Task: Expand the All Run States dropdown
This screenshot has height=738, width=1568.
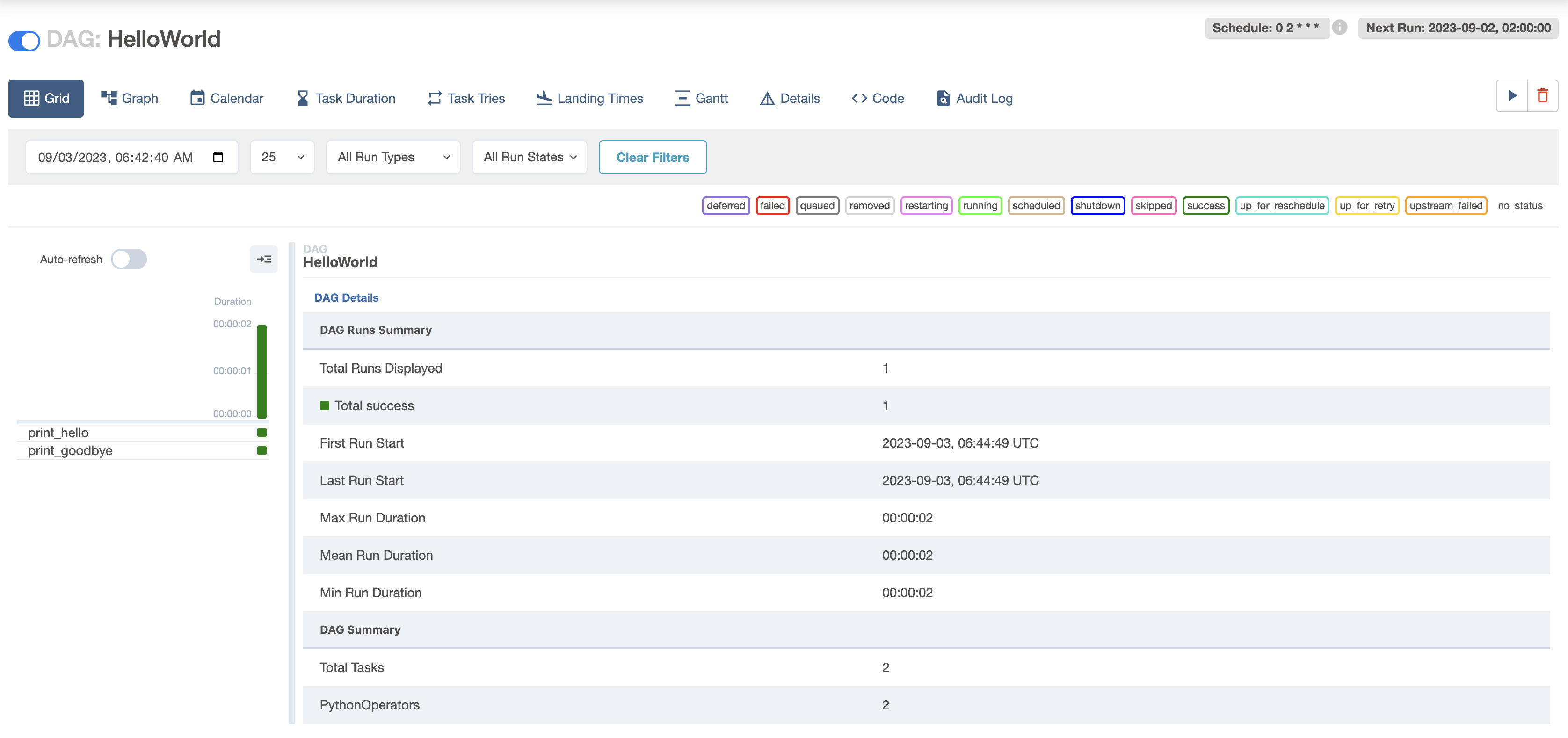Action: click(x=529, y=157)
